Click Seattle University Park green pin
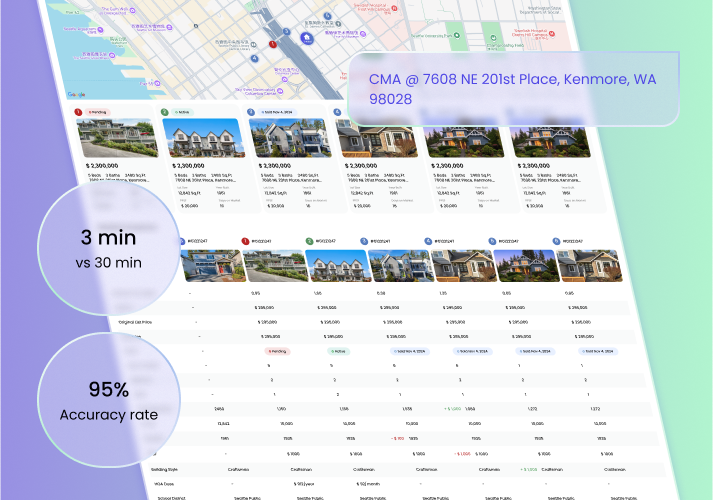This screenshot has width=713, height=500. pyautogui.click(x=457, y=35)
